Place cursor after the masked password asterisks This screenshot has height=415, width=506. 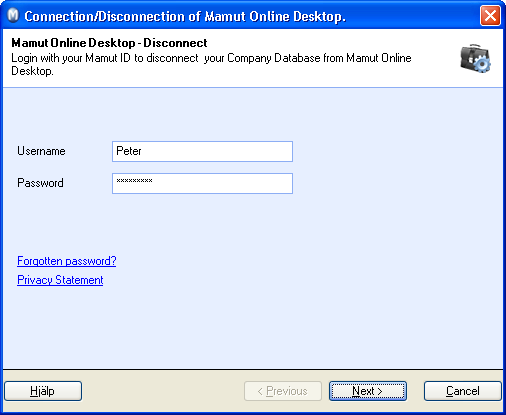click(x=154, y=181)
